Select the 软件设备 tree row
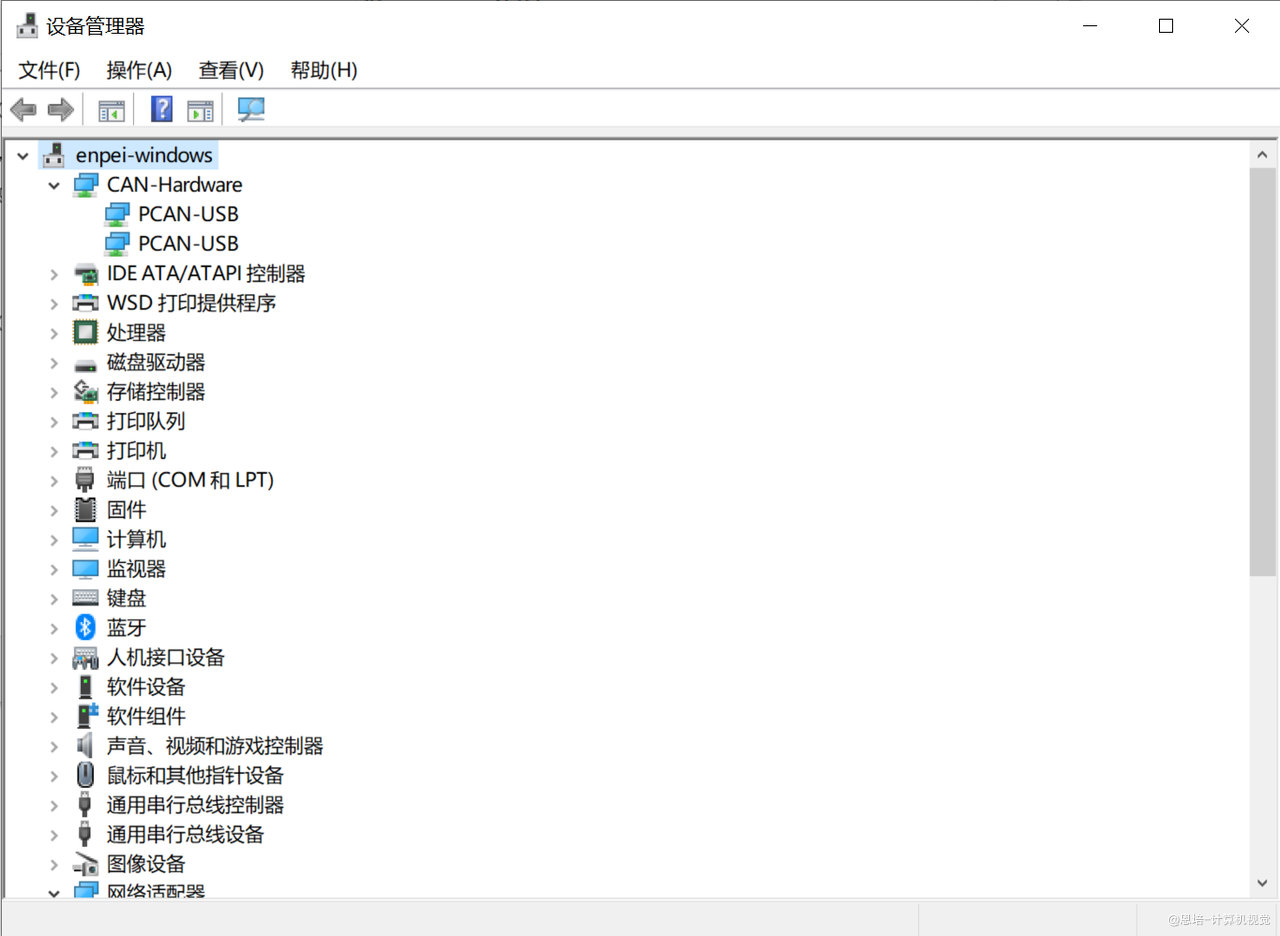 click(146, 687)
